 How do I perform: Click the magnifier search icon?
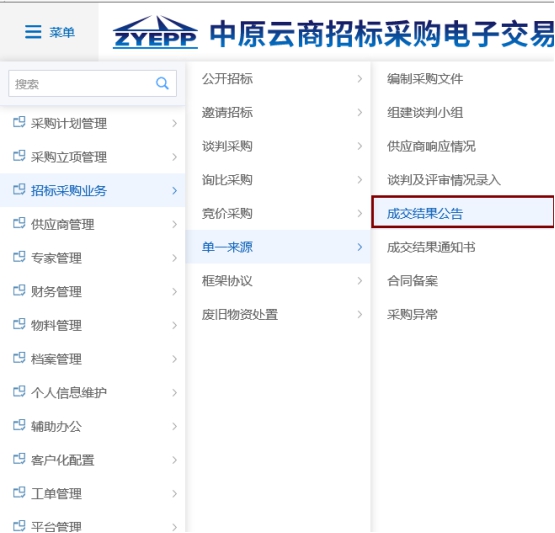coord(162,84)
